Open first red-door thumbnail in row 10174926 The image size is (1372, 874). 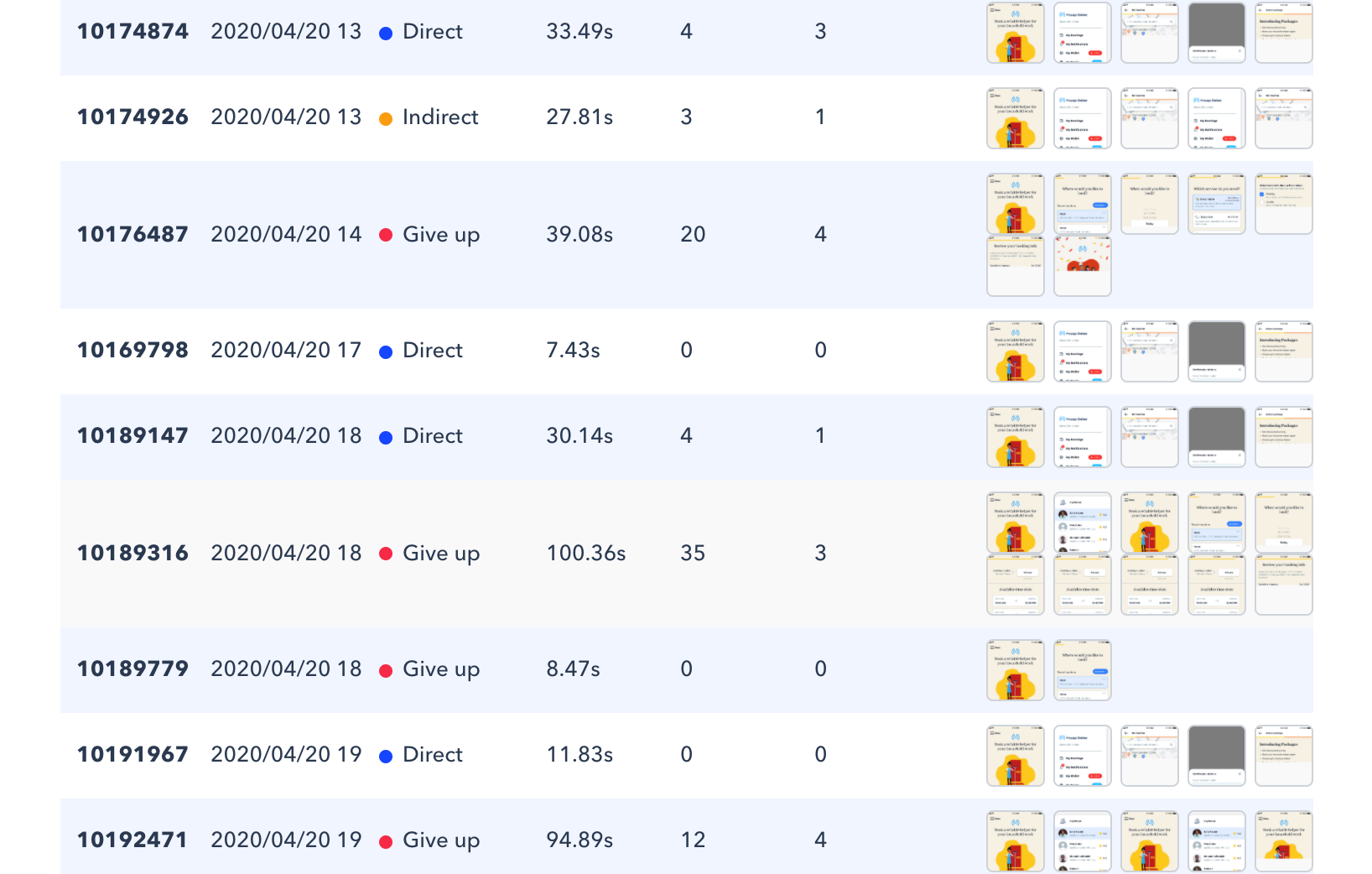click(1016, 118)
